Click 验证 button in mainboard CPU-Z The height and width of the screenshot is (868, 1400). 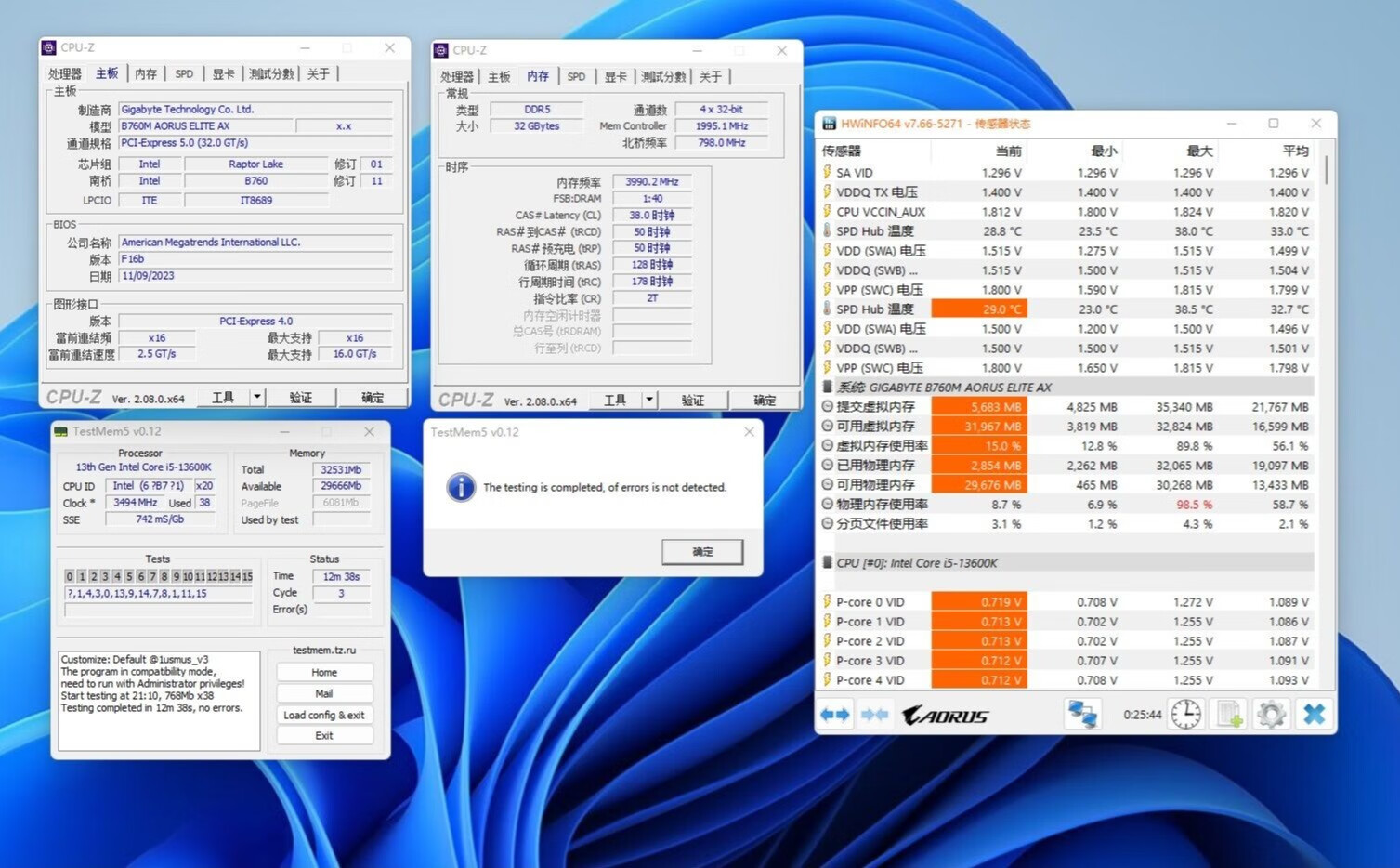[x=300, y=397]
